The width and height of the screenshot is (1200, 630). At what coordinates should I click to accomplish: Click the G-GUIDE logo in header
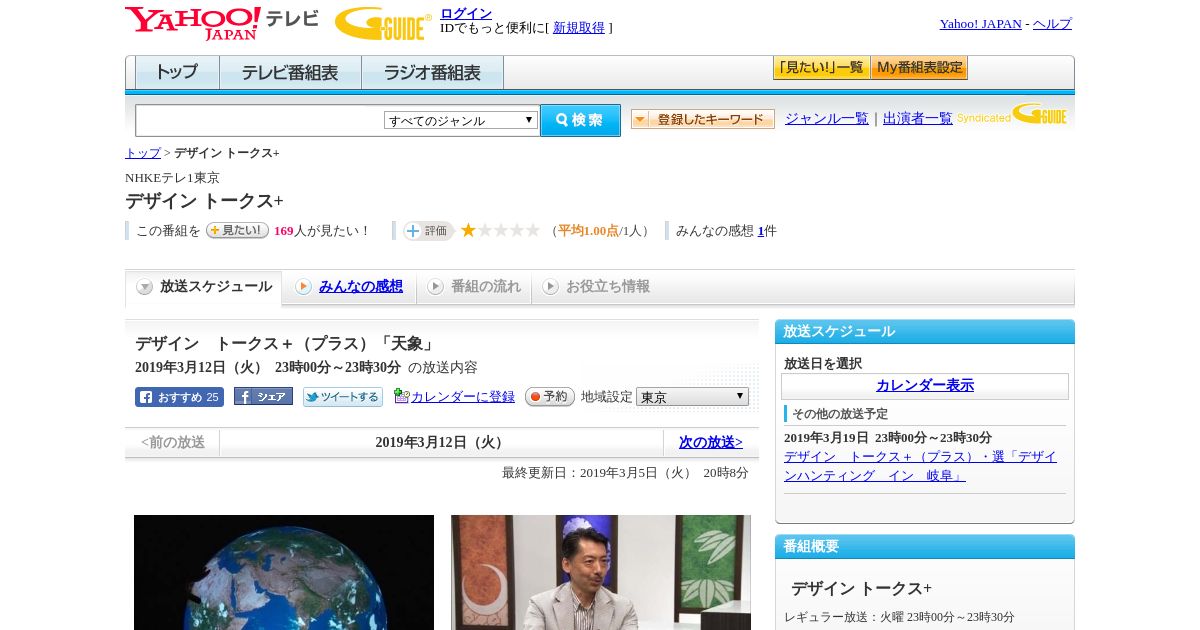click(x=383, y=23)
